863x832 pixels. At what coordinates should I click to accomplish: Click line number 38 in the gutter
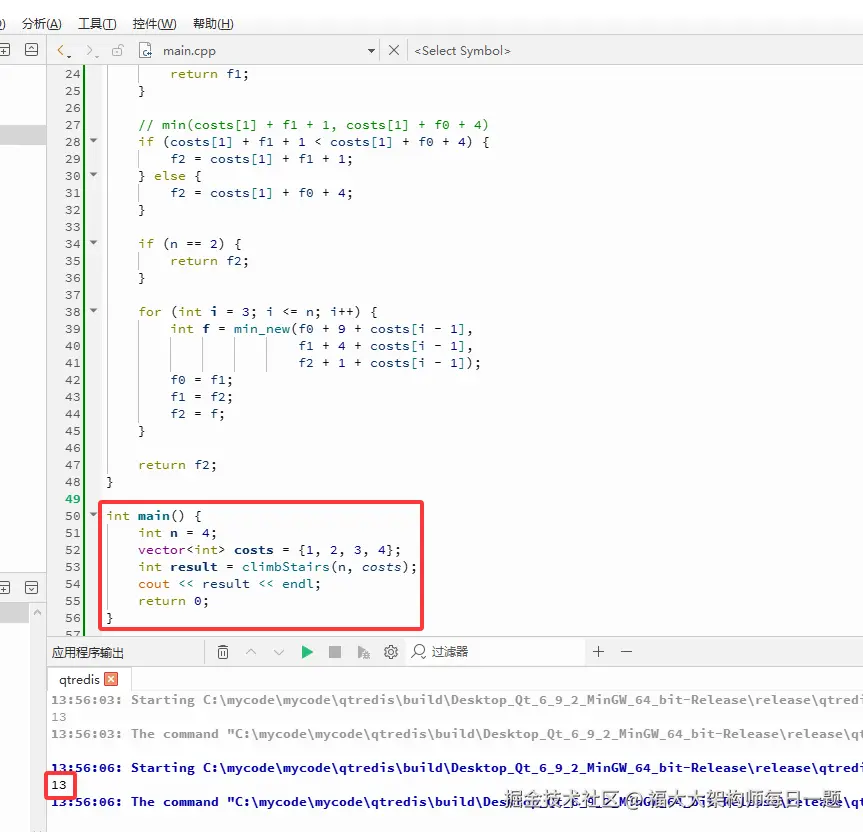73,311
